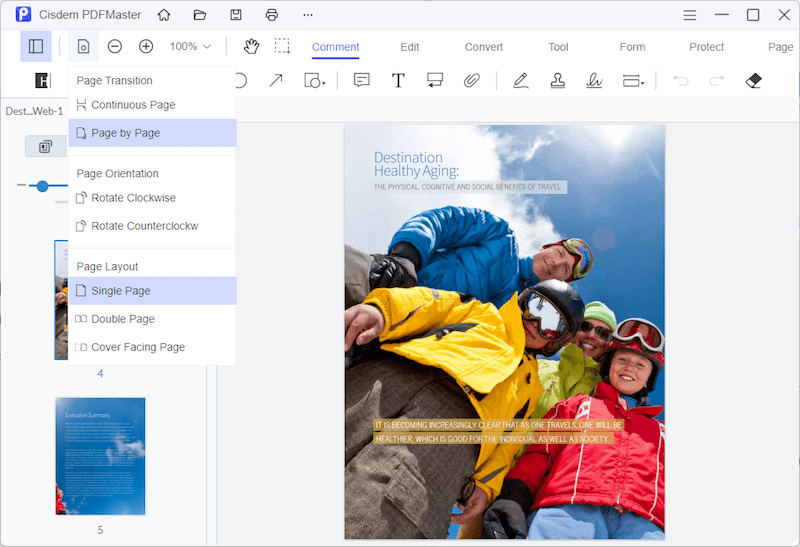Click the paperclip attachment icon

point(471,80)
